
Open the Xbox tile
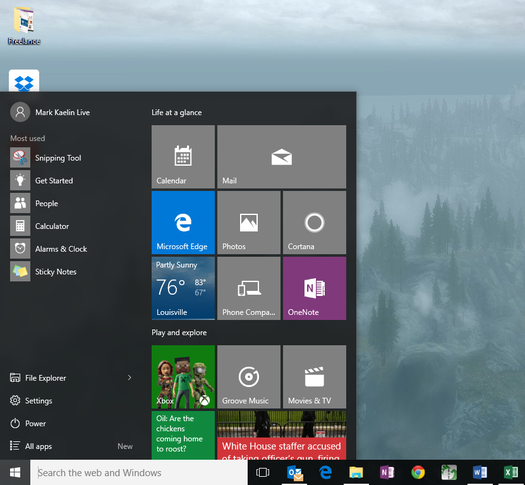(183, 377)
